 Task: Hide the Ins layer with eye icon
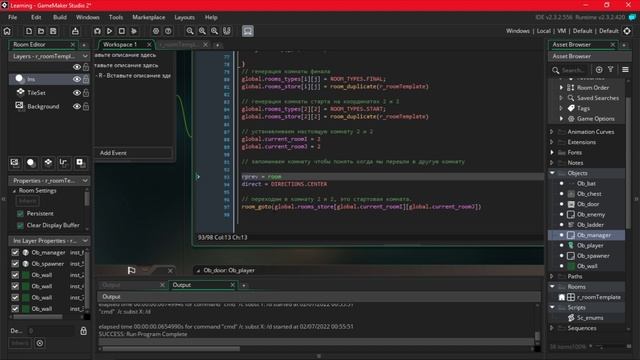pyautogui.click(x=77, y=79)
